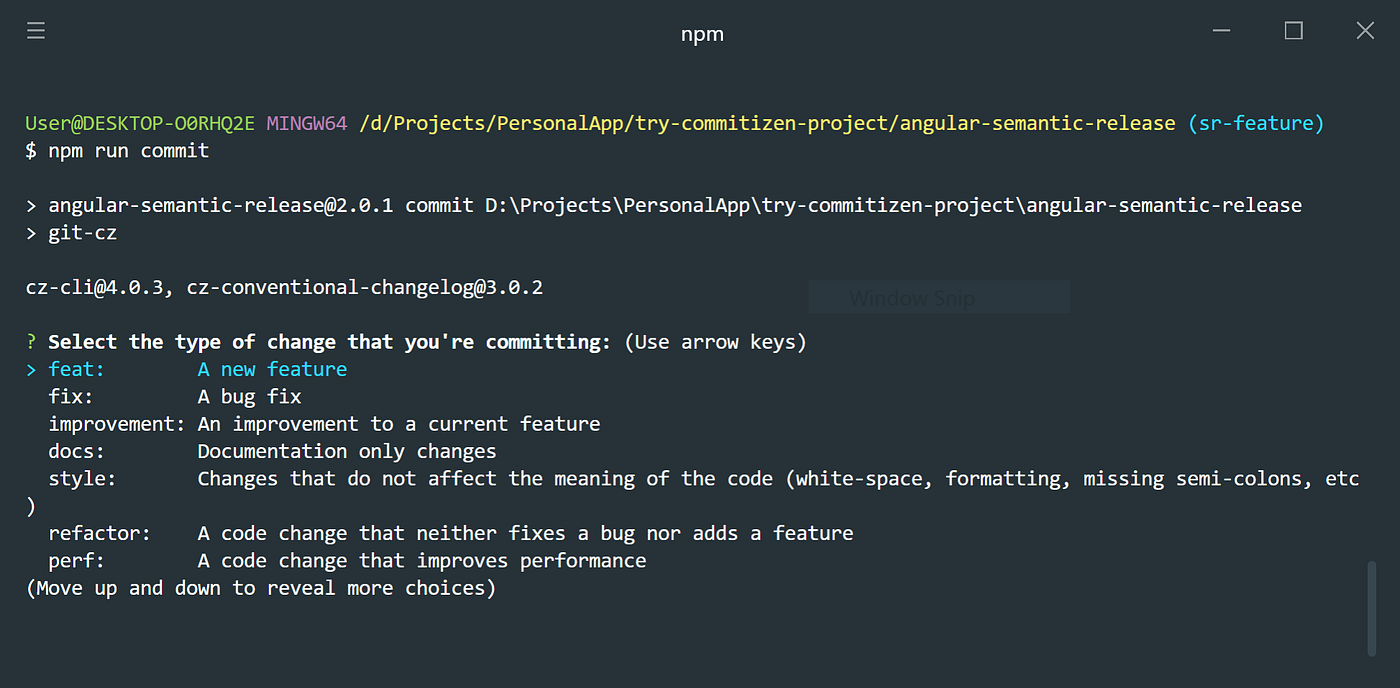Maximize the npm terminal window
Image resolution: width=1400 pixels, height=688 pixels.
pyautogui.click(x=1294, y=31)
